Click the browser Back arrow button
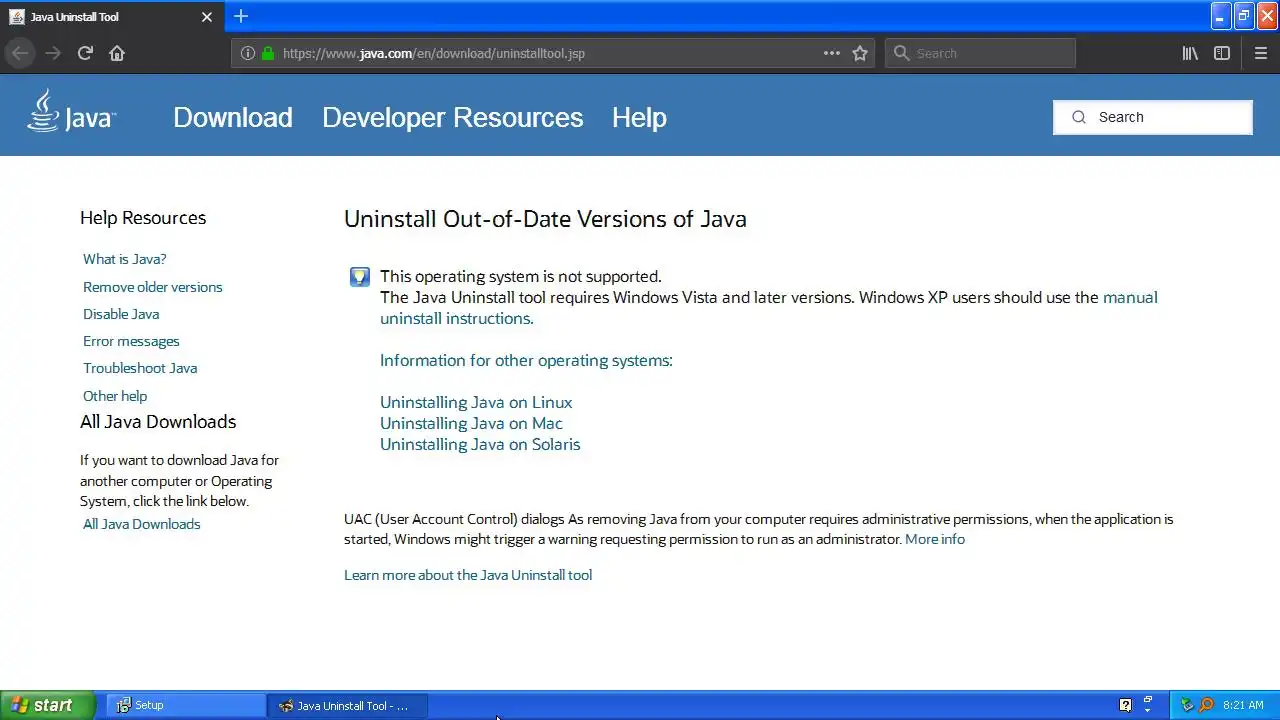The height and width of the screenshot is (720, 1280). click(20, 53)
